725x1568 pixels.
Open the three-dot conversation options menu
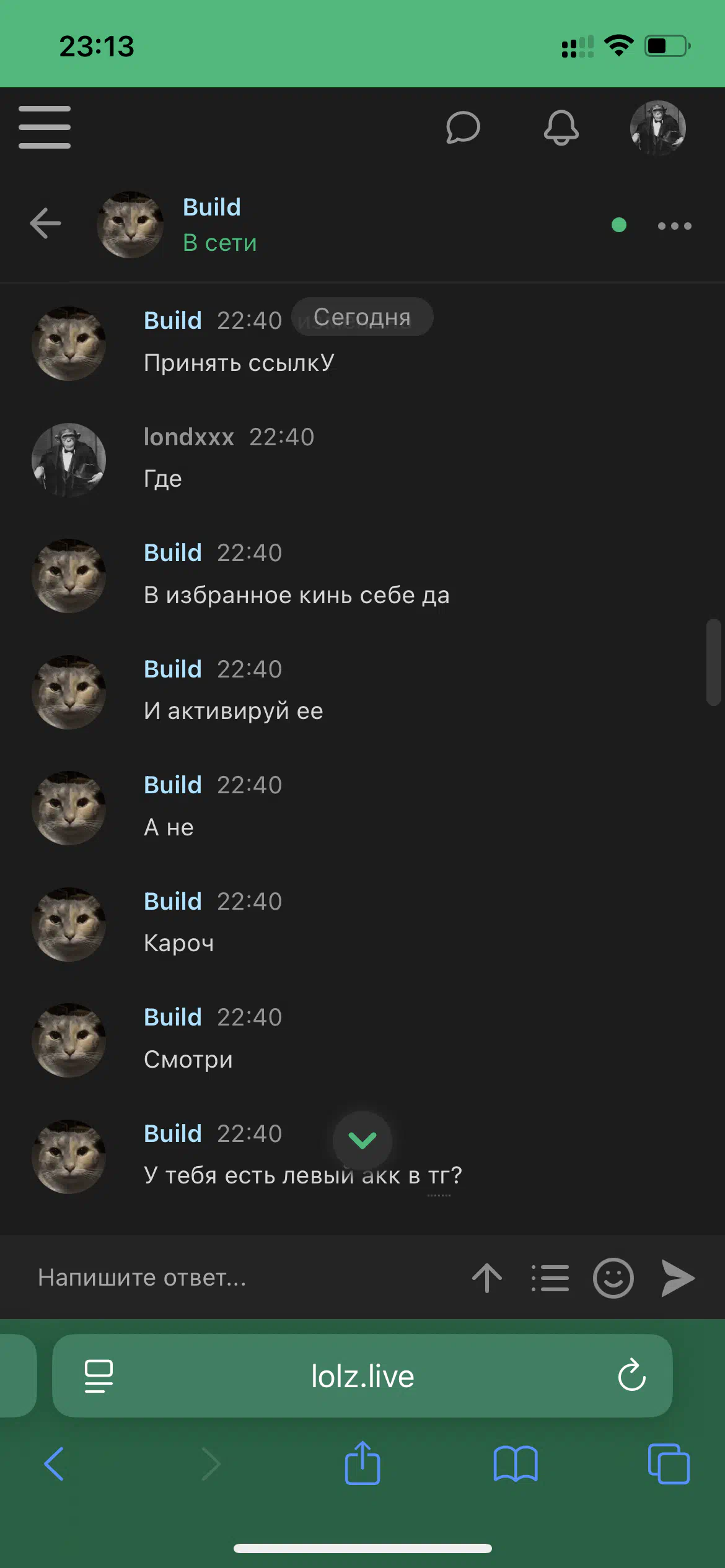[675, 226]
